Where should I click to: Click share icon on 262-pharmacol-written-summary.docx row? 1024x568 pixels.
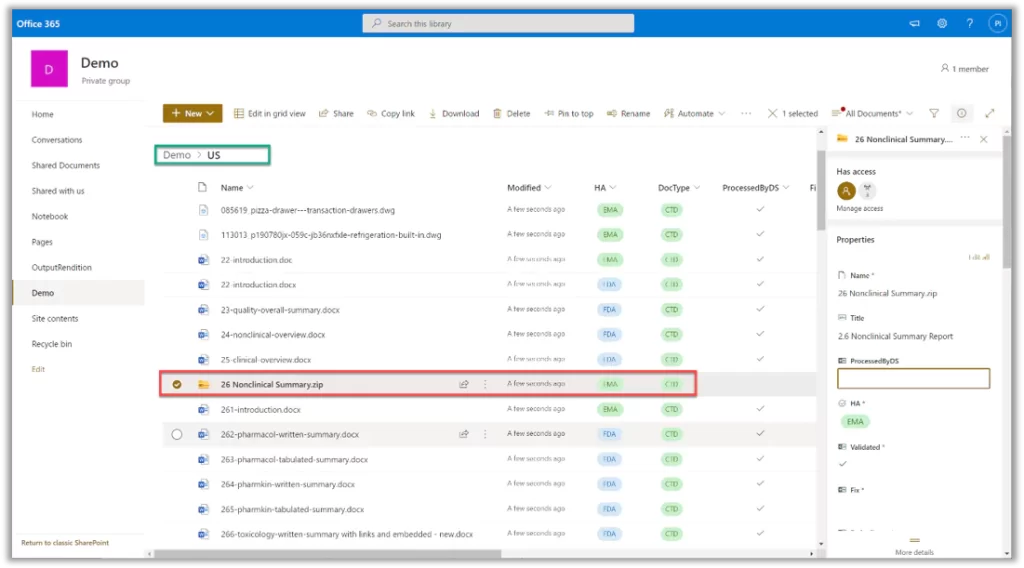464,434
